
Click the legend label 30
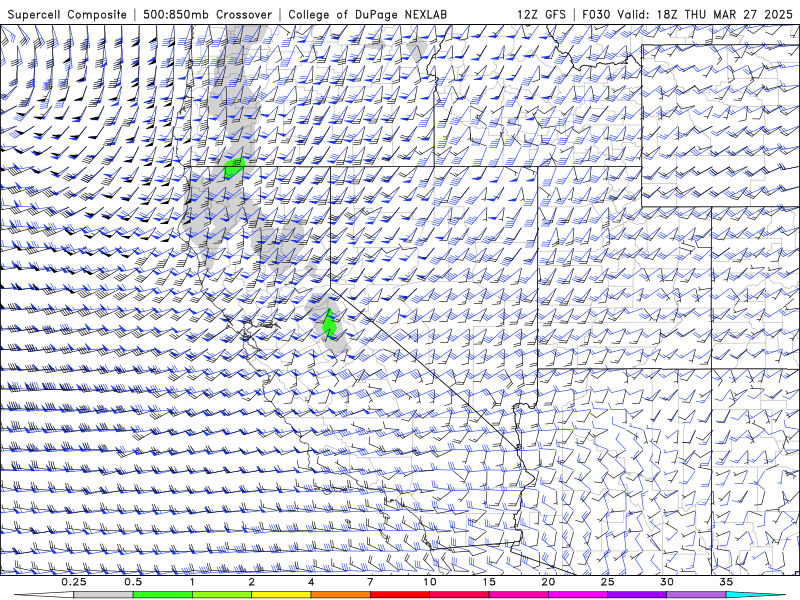(x=667, y=582)
